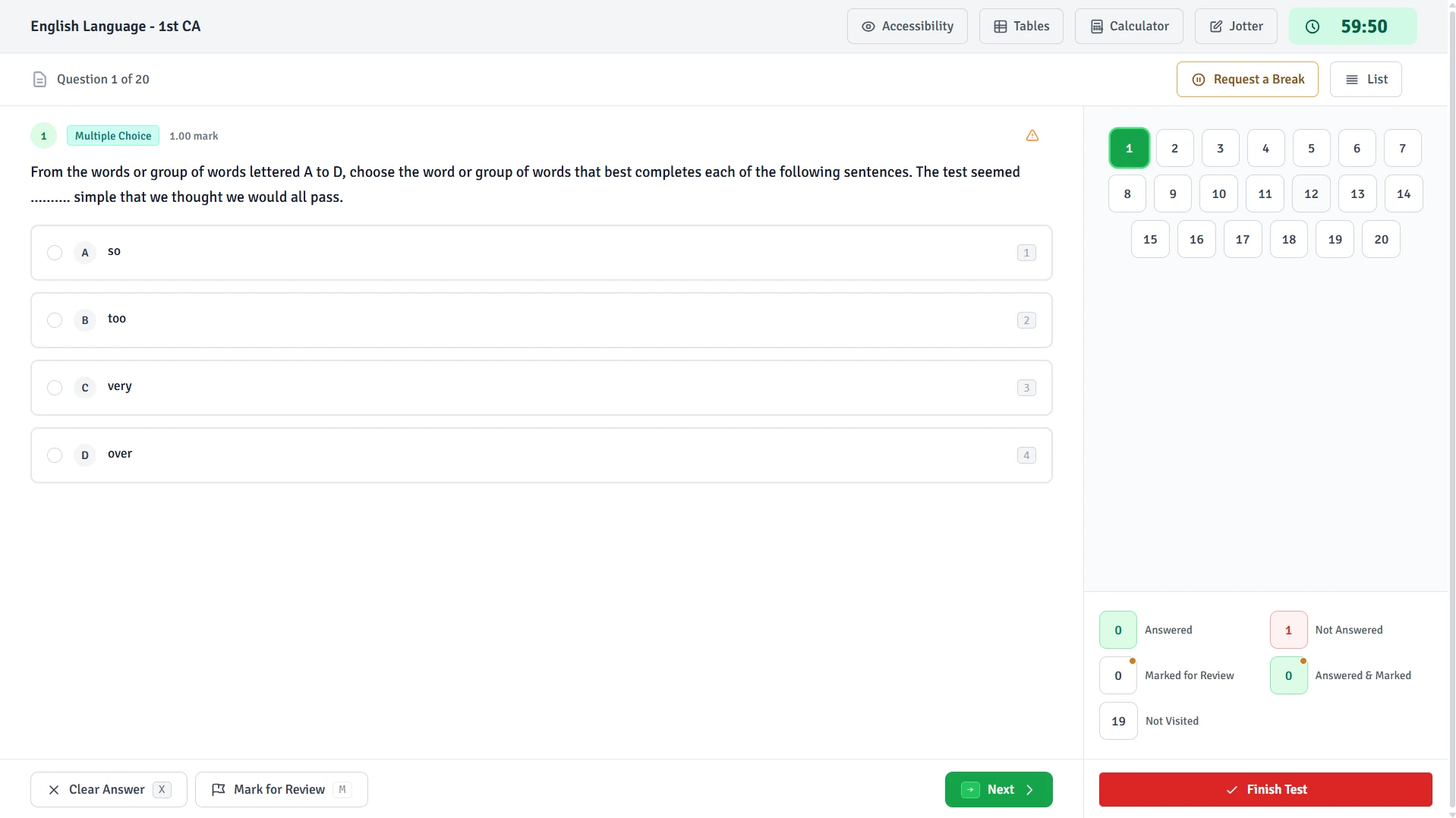Click current question 1 green tile
The image size is (1456, 818).
point(1129,149)
